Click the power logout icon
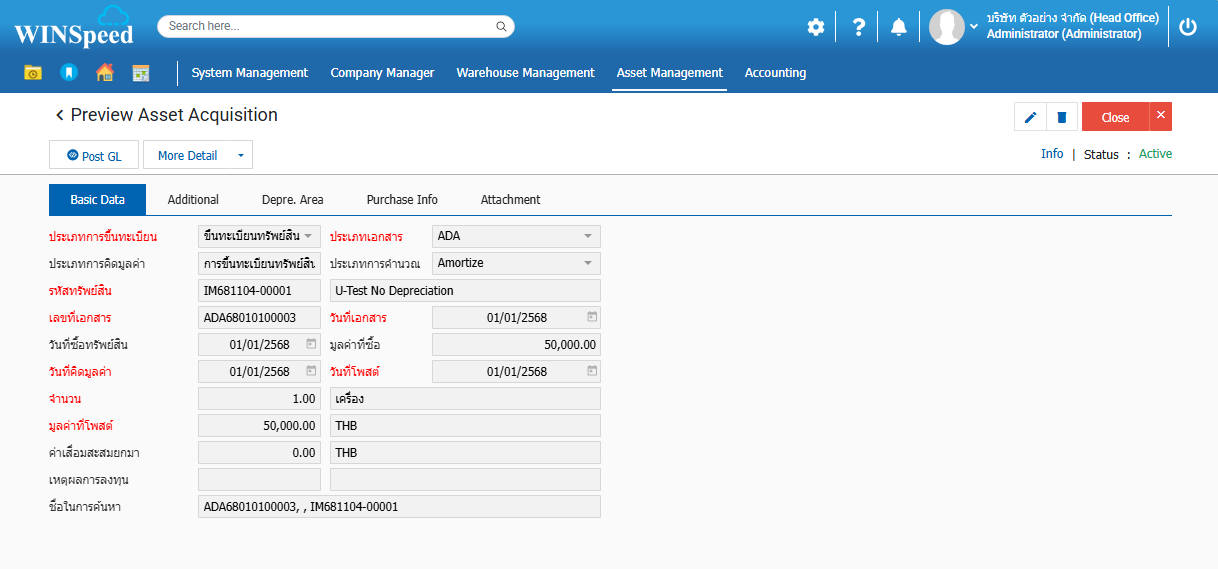This screenshot has width=1218, height=569. click(1188, 27)
